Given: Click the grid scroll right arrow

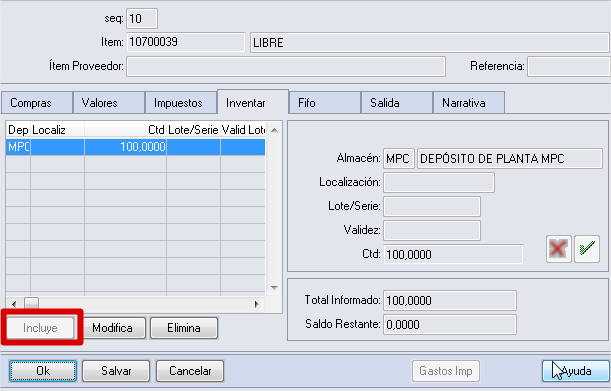Looking at the screenshot, I should [x=256, y=304].
